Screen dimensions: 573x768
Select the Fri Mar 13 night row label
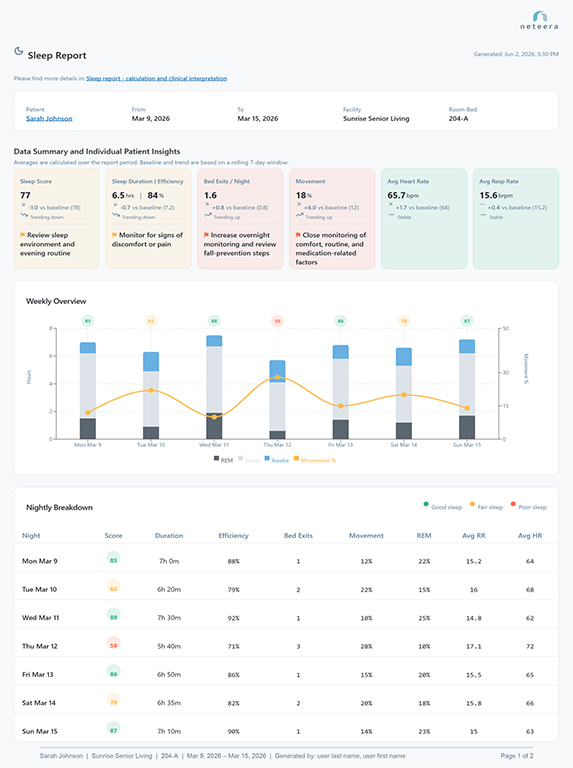point(38,675)
